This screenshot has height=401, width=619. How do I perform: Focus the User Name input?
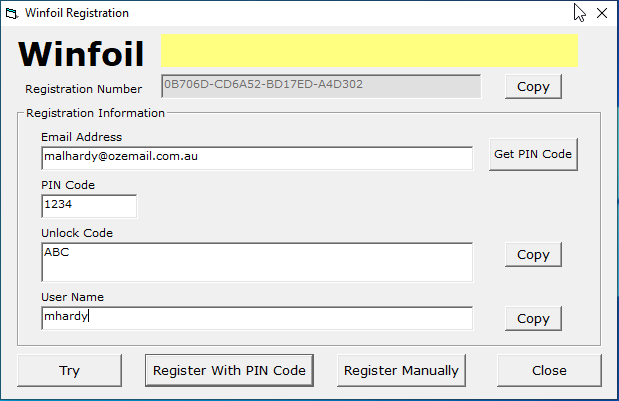[257, 318]
